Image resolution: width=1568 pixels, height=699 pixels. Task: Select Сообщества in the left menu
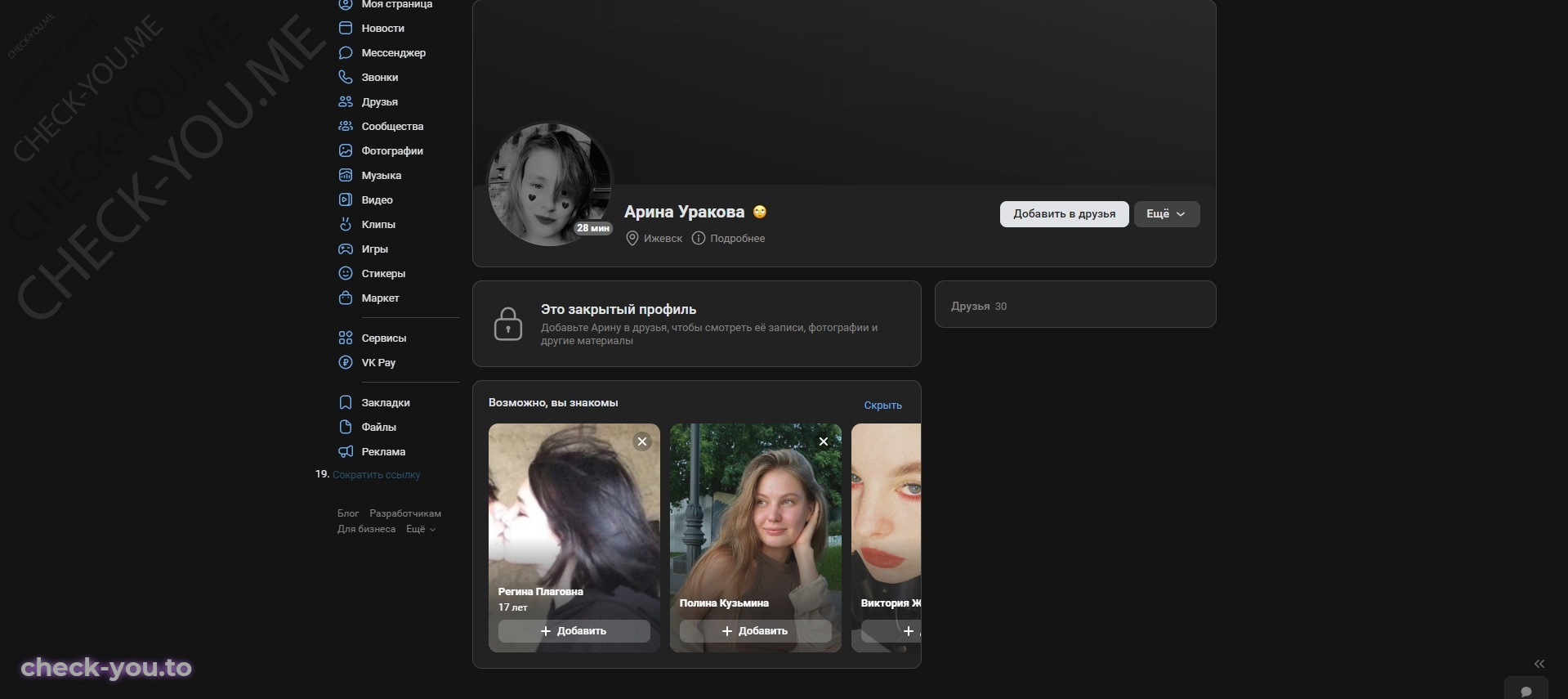393,126
